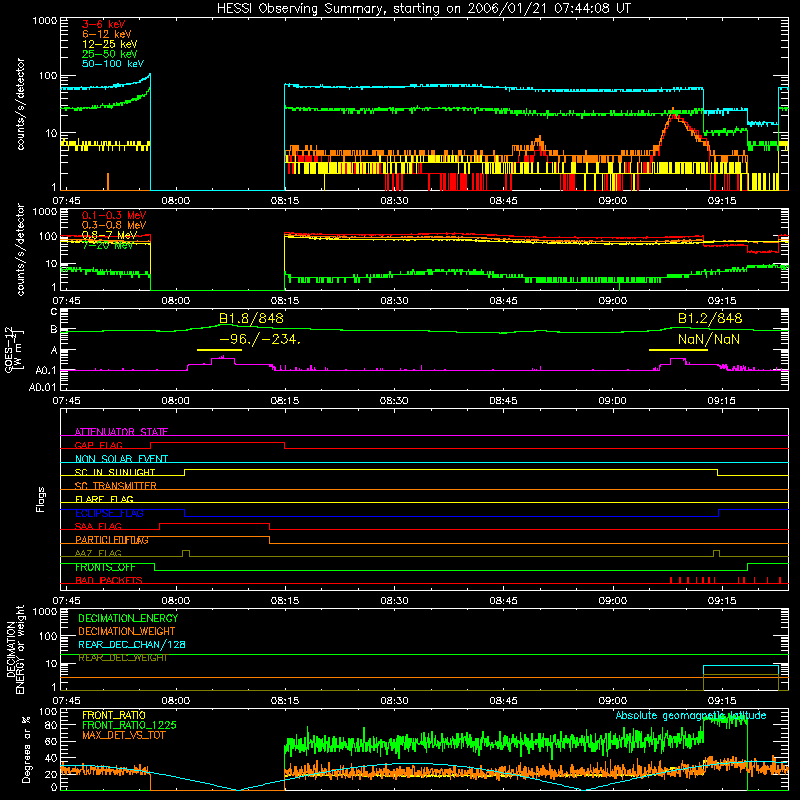Screen dimensions: 800x800
Task: Click the SAA_FLAG label
Action: click(x=98, y=526)
